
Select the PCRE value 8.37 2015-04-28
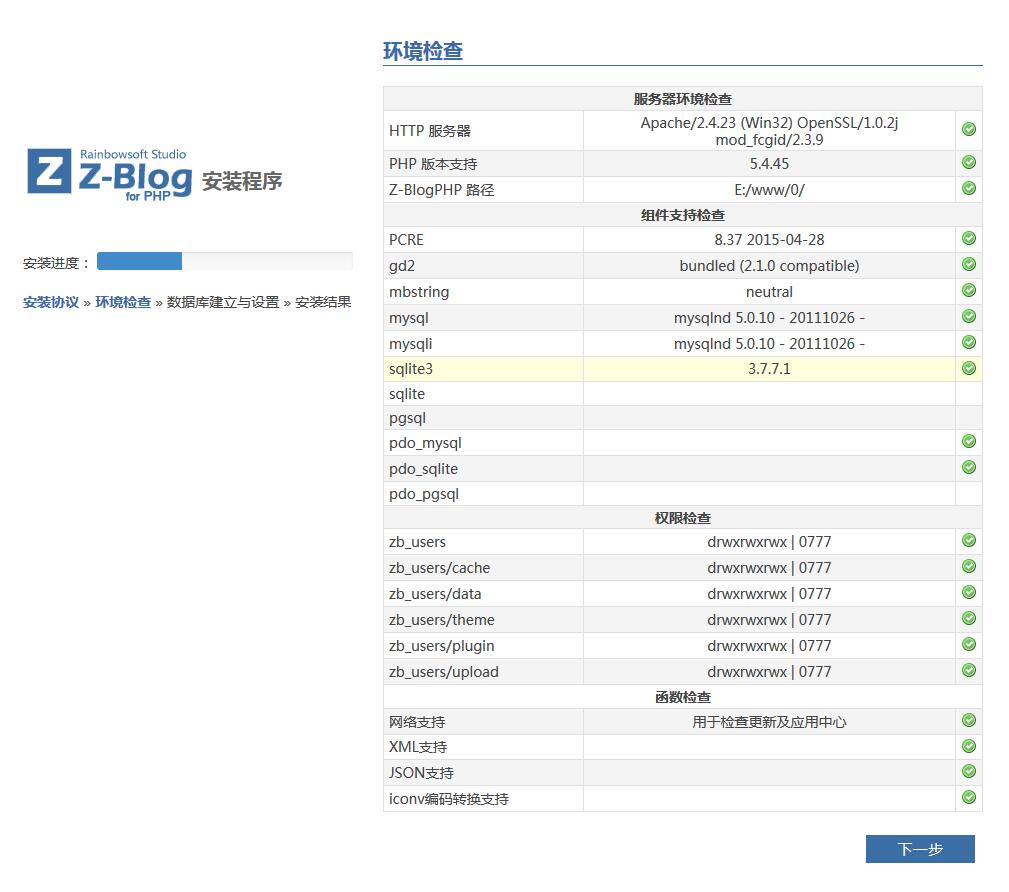769,239
